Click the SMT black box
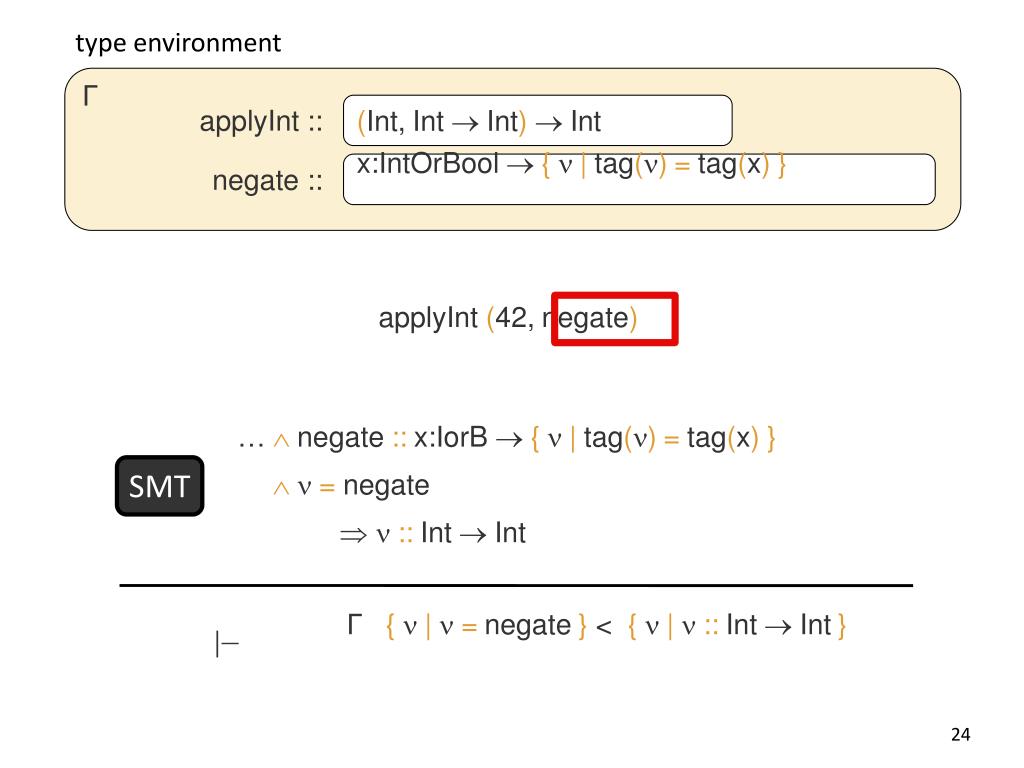The height and width of the screenshot is (768, 1024). (159, 486)
